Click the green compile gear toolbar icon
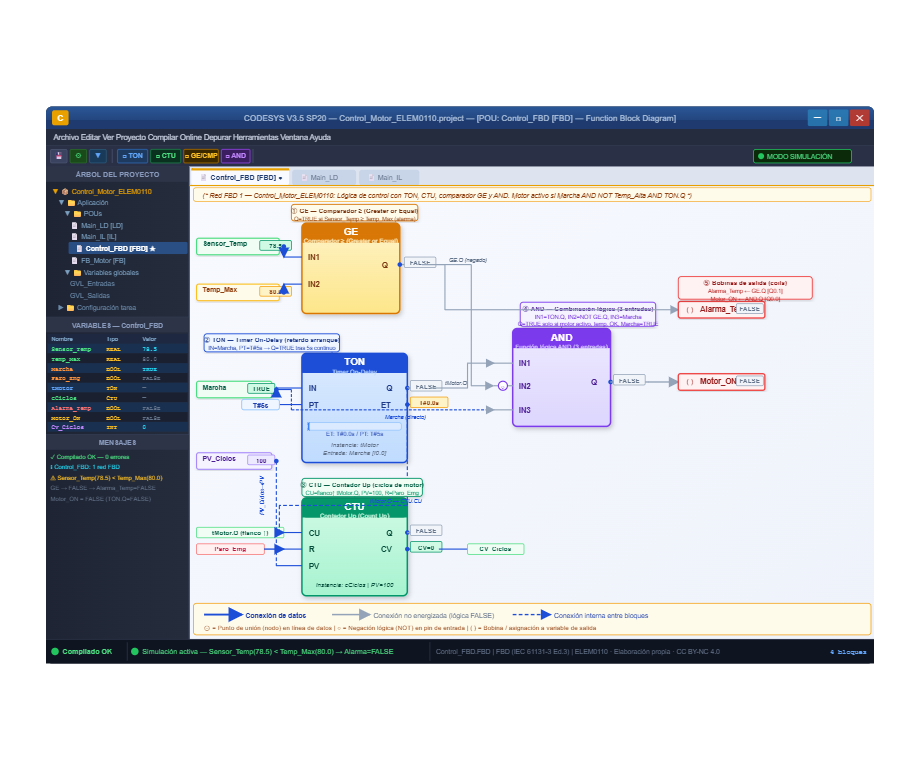Viewport: 920px width, 770px height. click(78, 156)
